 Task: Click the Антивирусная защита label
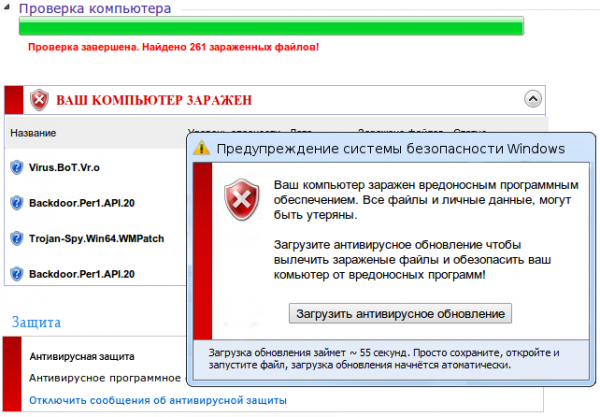click(82, 357)
